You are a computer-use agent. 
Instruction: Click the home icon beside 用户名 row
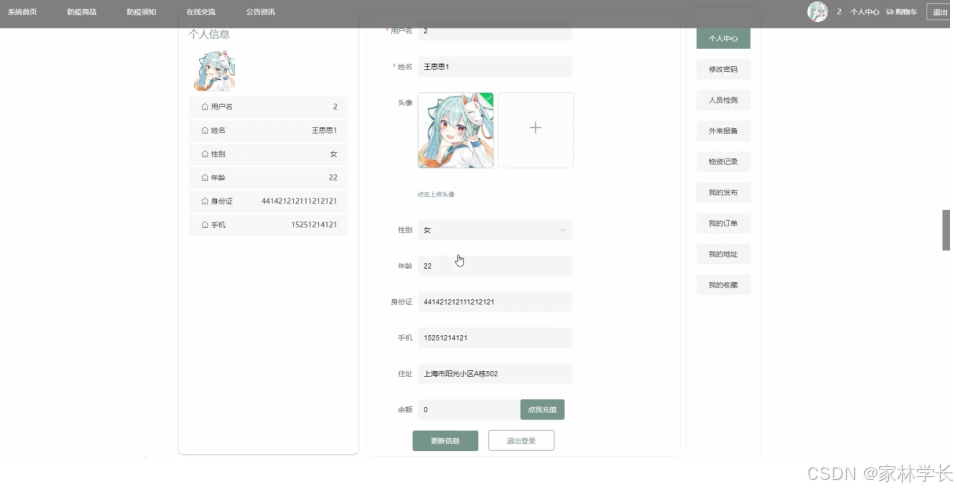click(205, 107)
